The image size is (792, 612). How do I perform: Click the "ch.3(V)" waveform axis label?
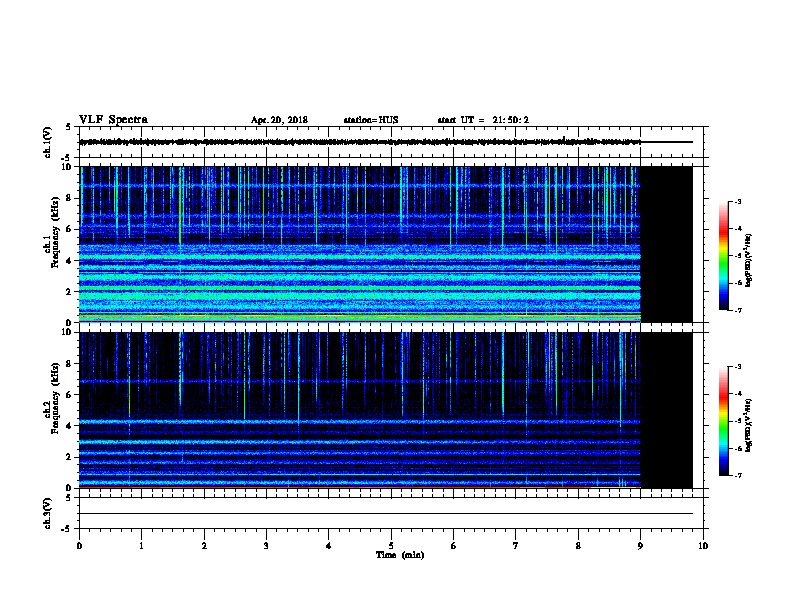[47, 513]
